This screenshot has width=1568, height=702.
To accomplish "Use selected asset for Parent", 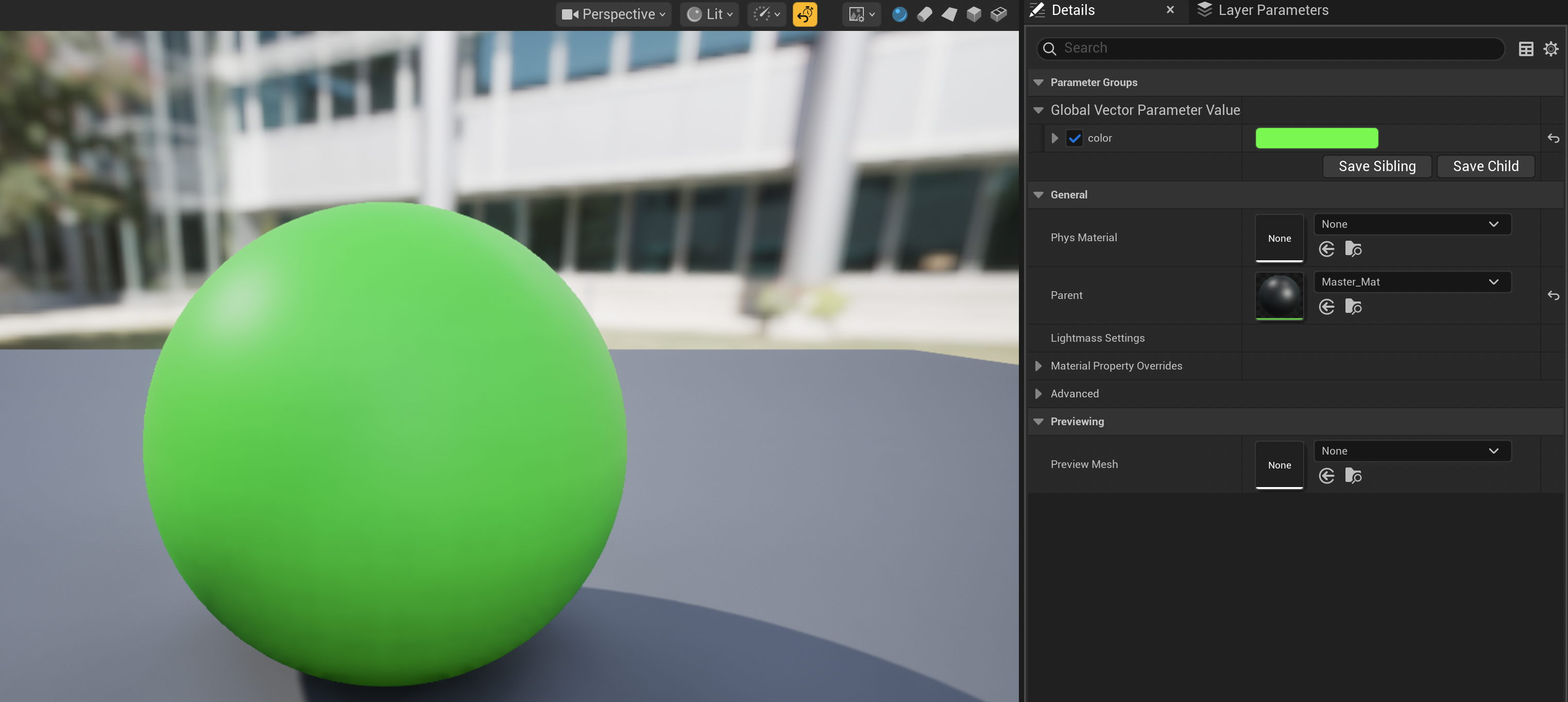I will tap(1327, 307).
